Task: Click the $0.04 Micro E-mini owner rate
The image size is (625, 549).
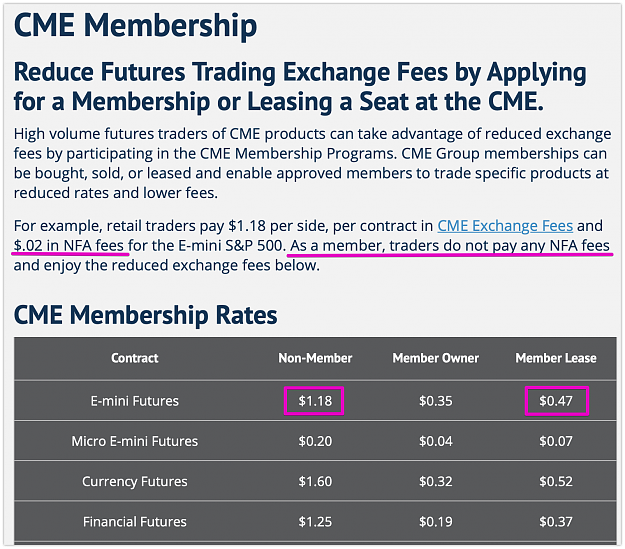Action: 436,441
